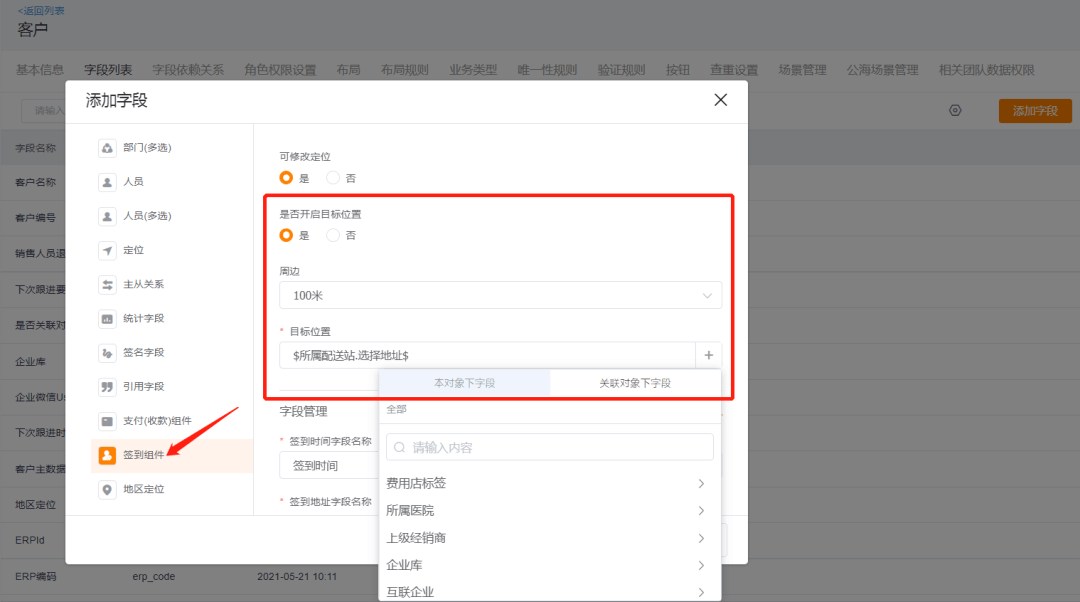Screen dimensions: 1080x602
Task: Open the 角色权限设置 tab
Action: [x=280, y=70]
